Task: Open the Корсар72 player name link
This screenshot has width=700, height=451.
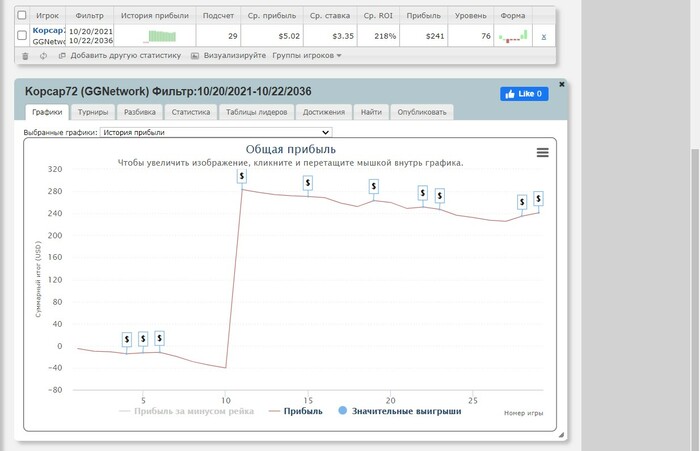Action: (x=48, y=30)
